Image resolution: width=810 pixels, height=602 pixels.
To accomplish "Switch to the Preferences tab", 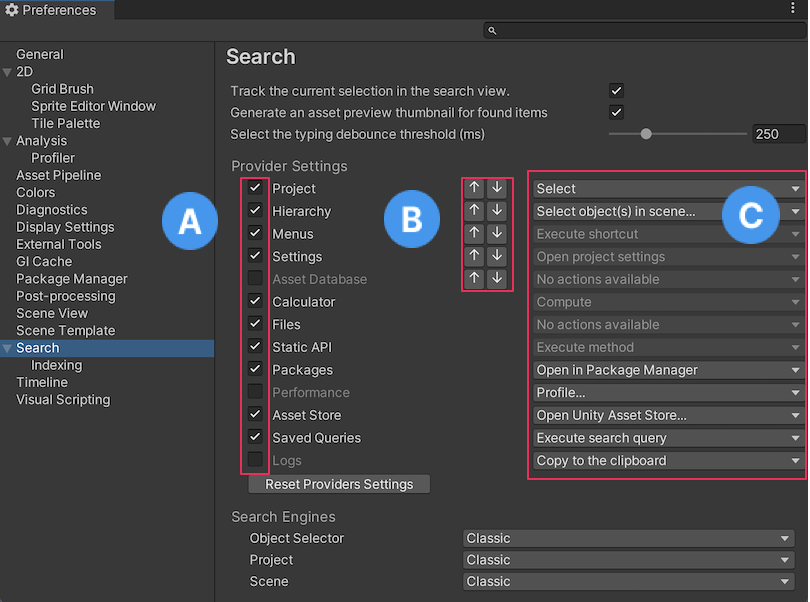I will pos(57,10).
